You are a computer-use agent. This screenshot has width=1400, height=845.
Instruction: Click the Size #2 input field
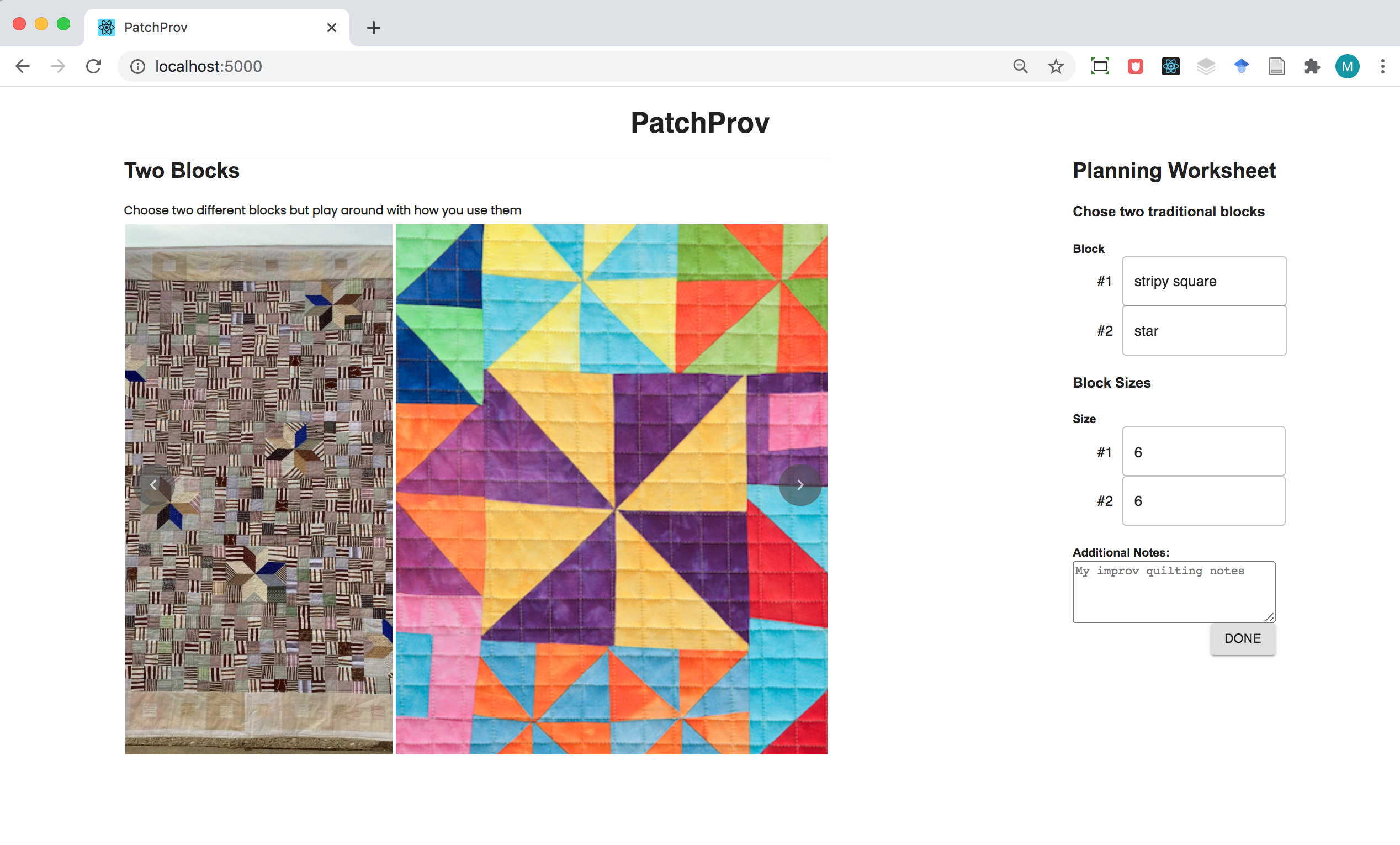1203,500
